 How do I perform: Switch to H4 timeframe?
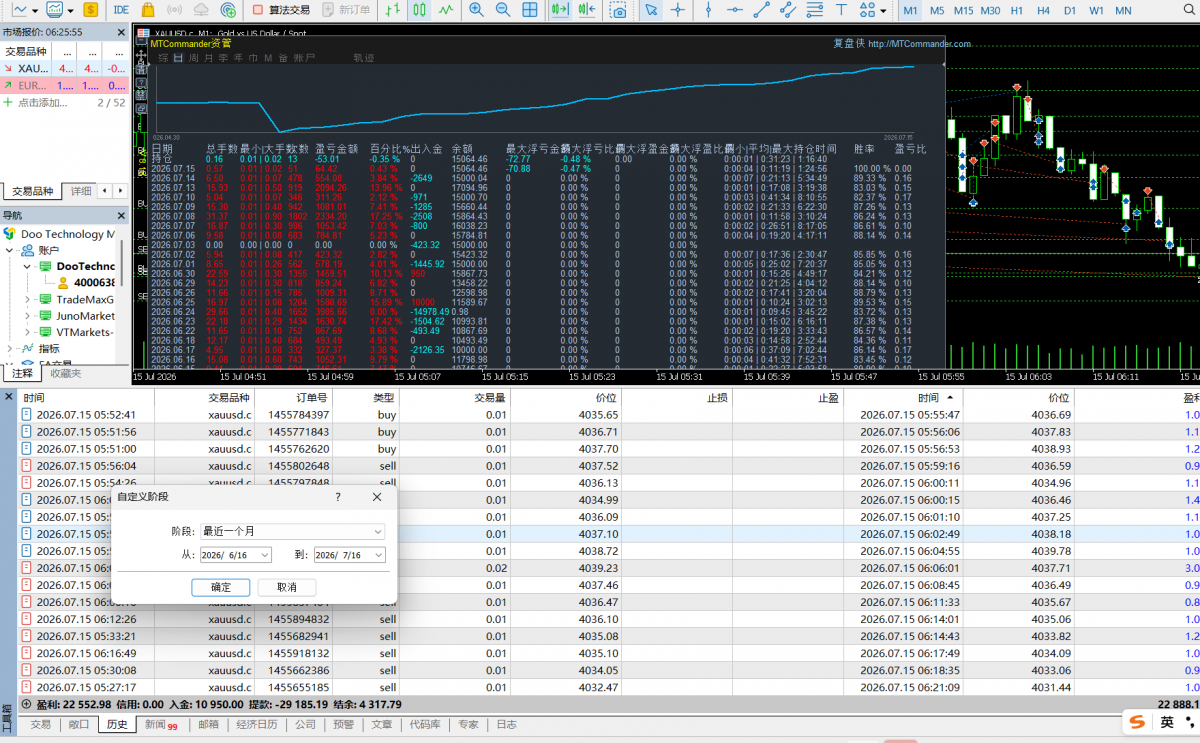coord(1044,10)
